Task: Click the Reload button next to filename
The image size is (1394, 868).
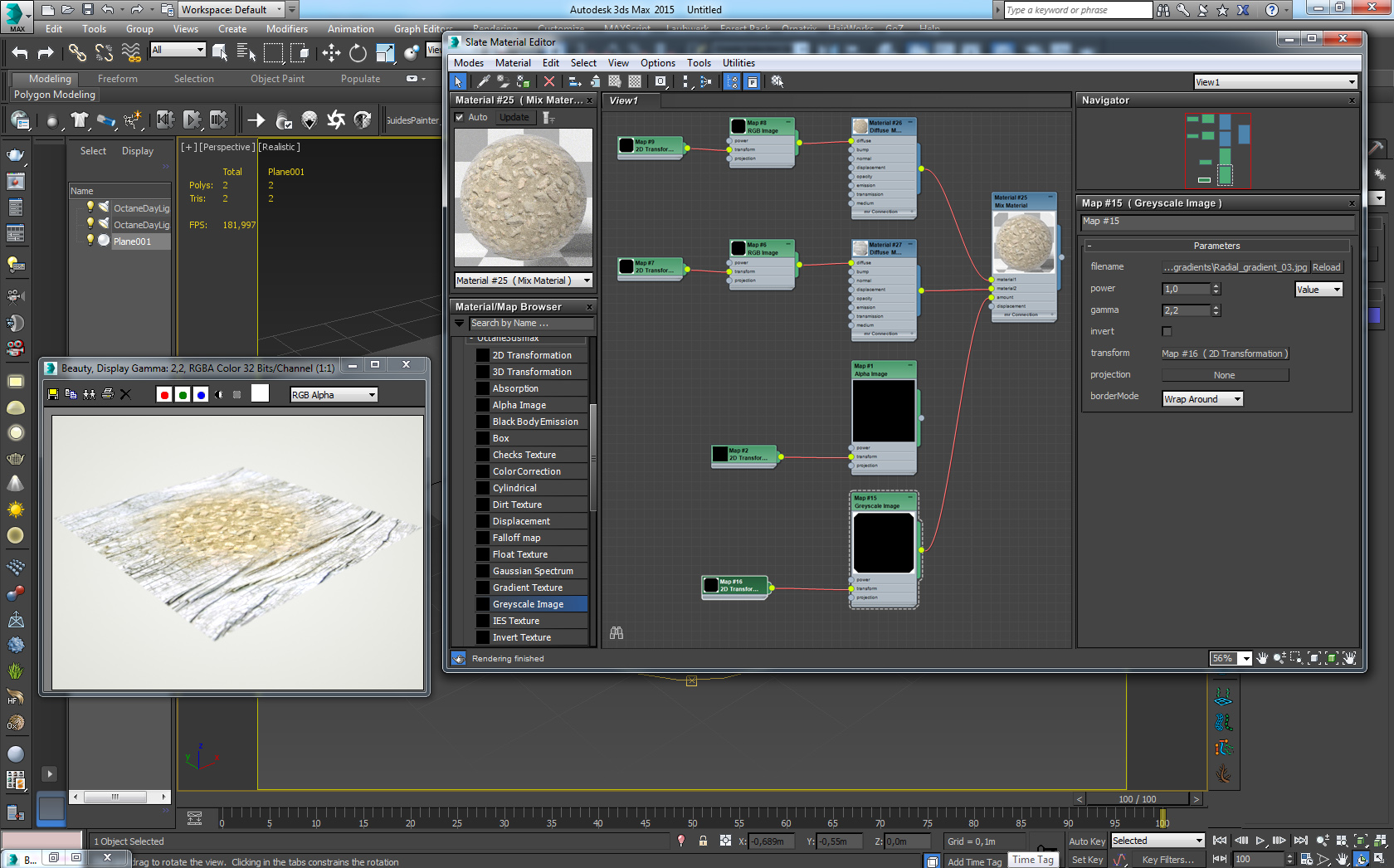Action: click(1326, 267)
